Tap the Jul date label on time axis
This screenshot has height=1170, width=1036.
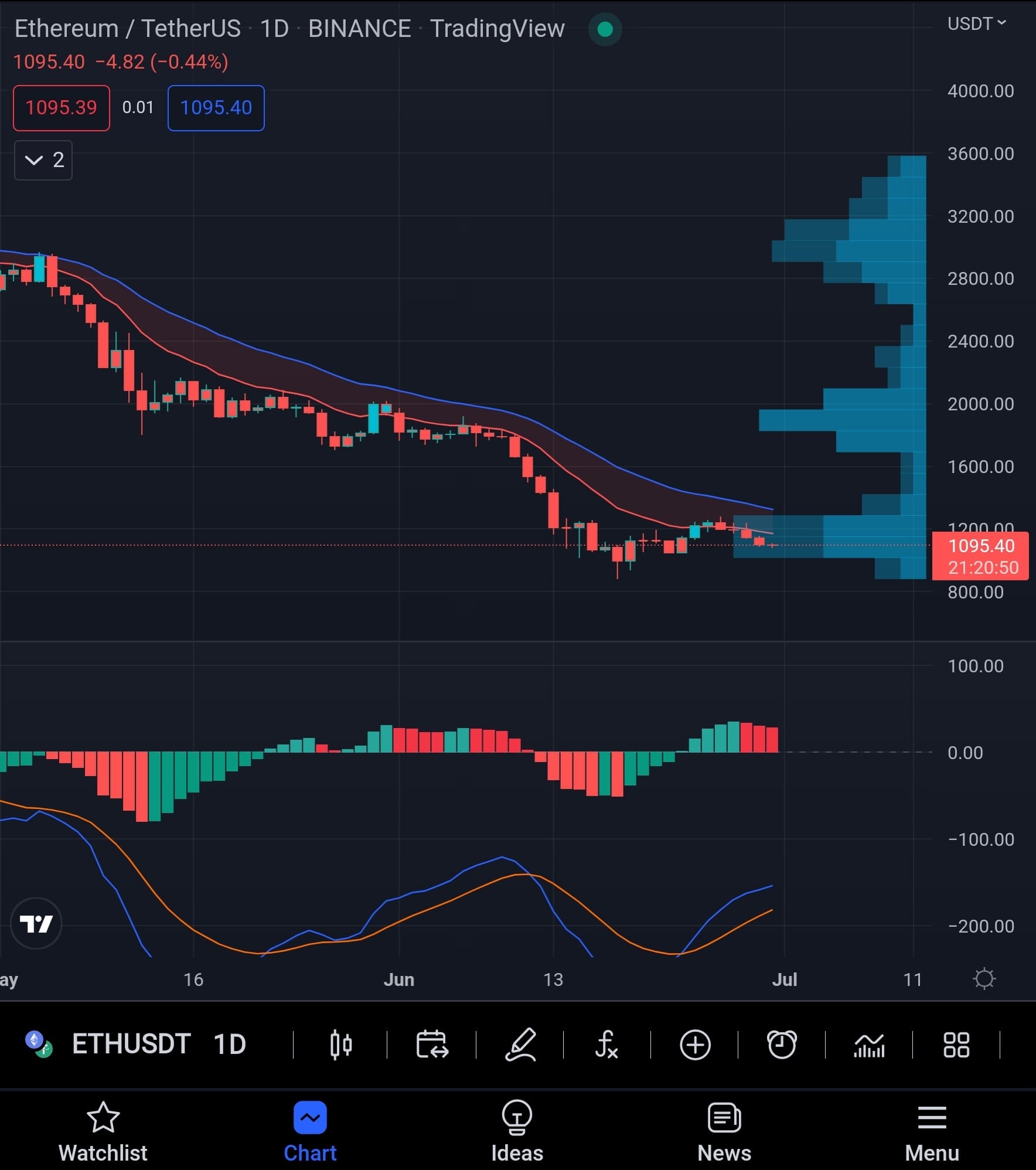click(785, 979)
